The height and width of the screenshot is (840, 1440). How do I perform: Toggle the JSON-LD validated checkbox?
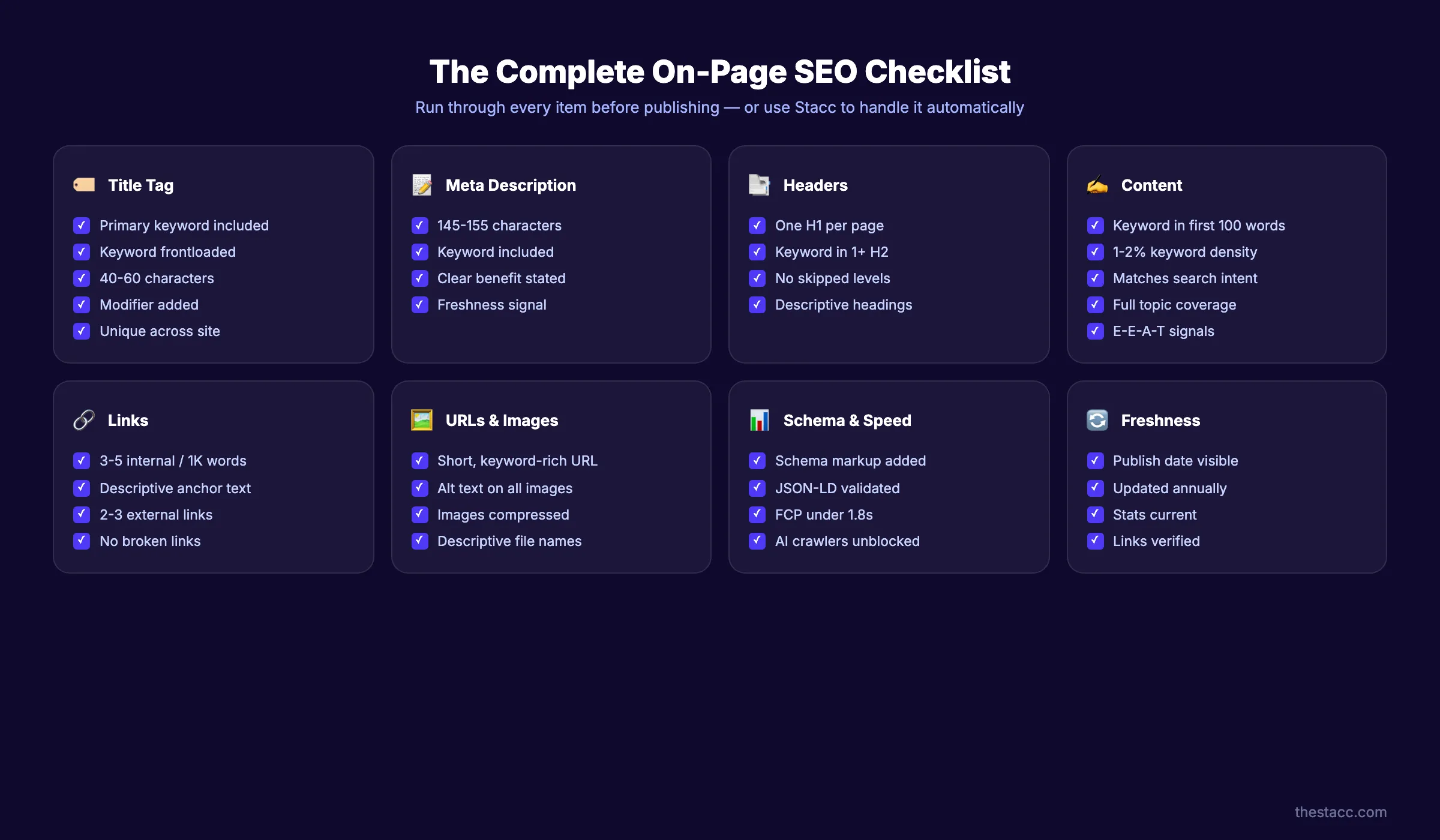(x=757, y=488)
